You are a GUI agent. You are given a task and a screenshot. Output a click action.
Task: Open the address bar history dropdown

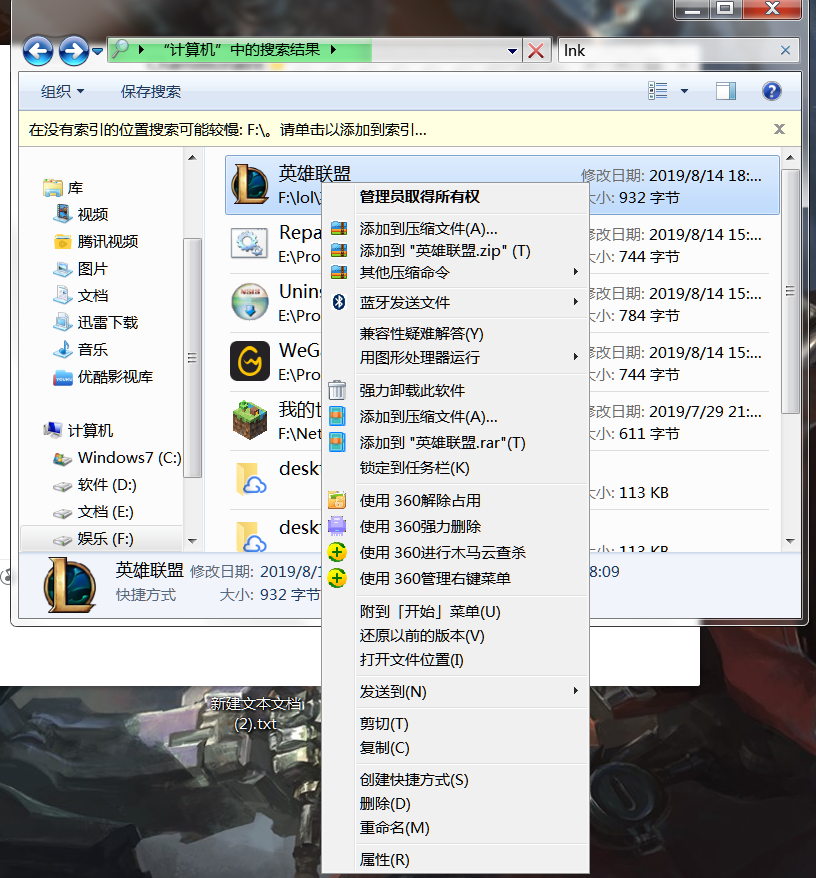pyautogui.click(x=512, y=51)
